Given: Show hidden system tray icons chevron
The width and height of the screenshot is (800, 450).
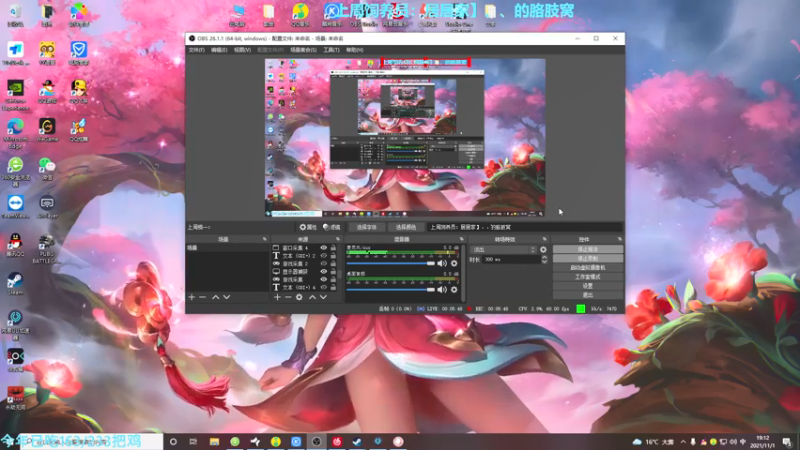Looking at the screenshot, I should click(683, 442).
